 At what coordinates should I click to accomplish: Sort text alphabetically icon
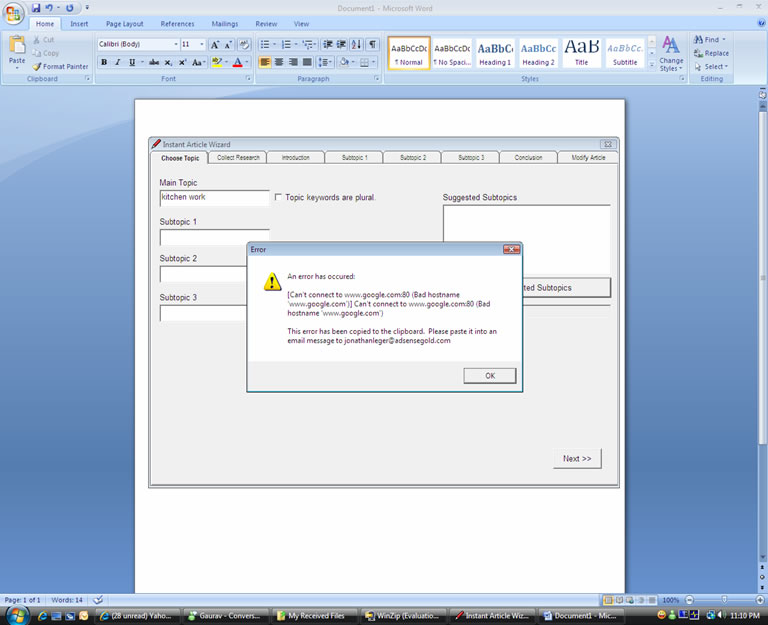tap(357, 45)
